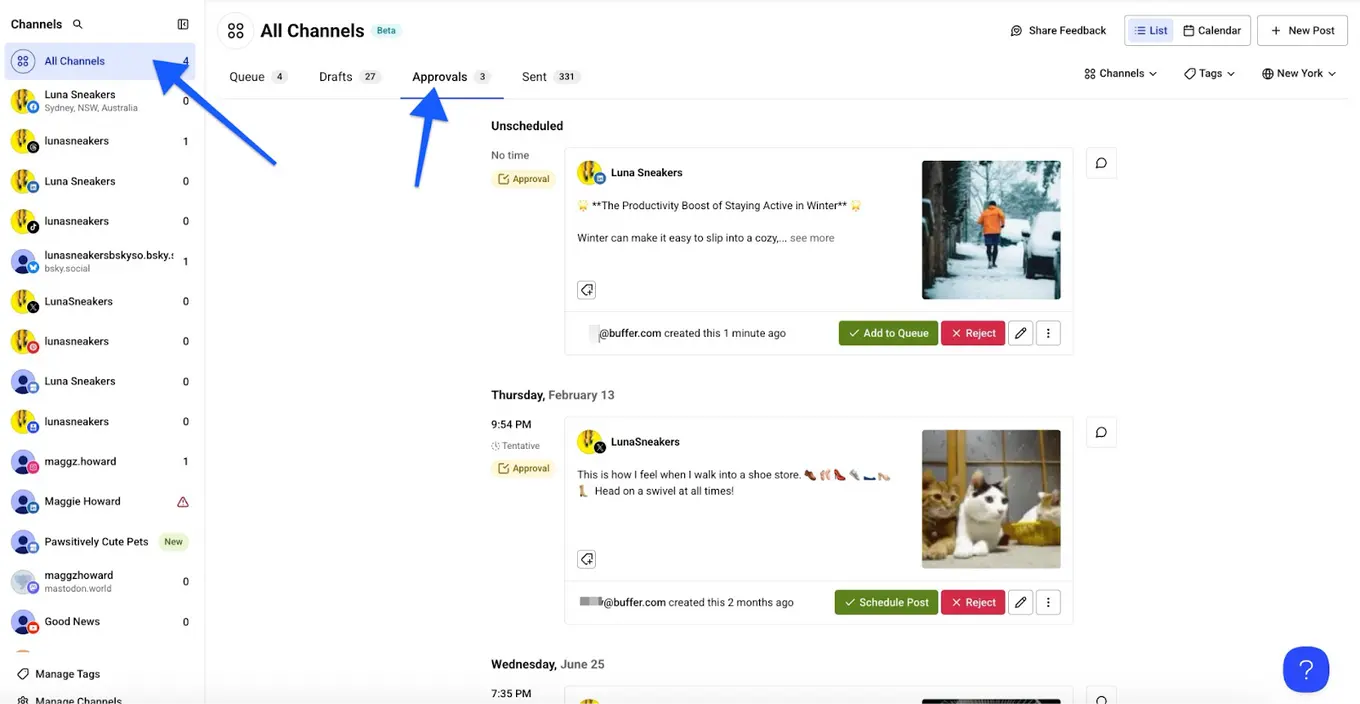The height and width of the screenshot is (704, 1360).
Task: Click the tag icon on the Luna Sneakers post
Action: [587, 289]
